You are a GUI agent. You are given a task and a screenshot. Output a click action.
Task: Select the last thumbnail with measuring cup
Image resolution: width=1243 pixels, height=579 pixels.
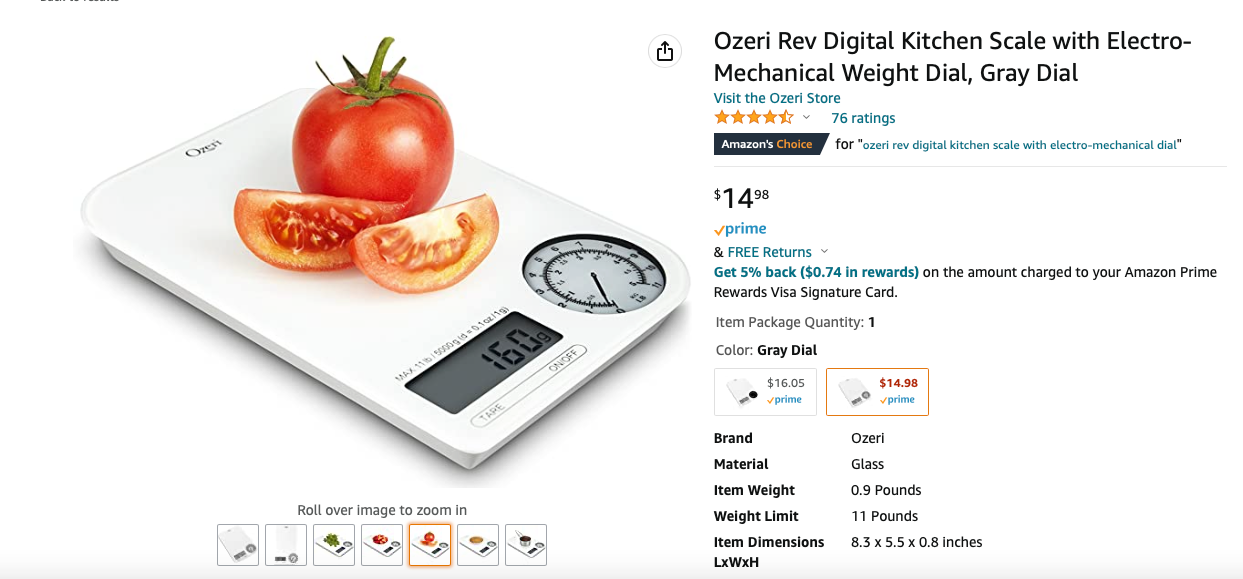point(526,545)
